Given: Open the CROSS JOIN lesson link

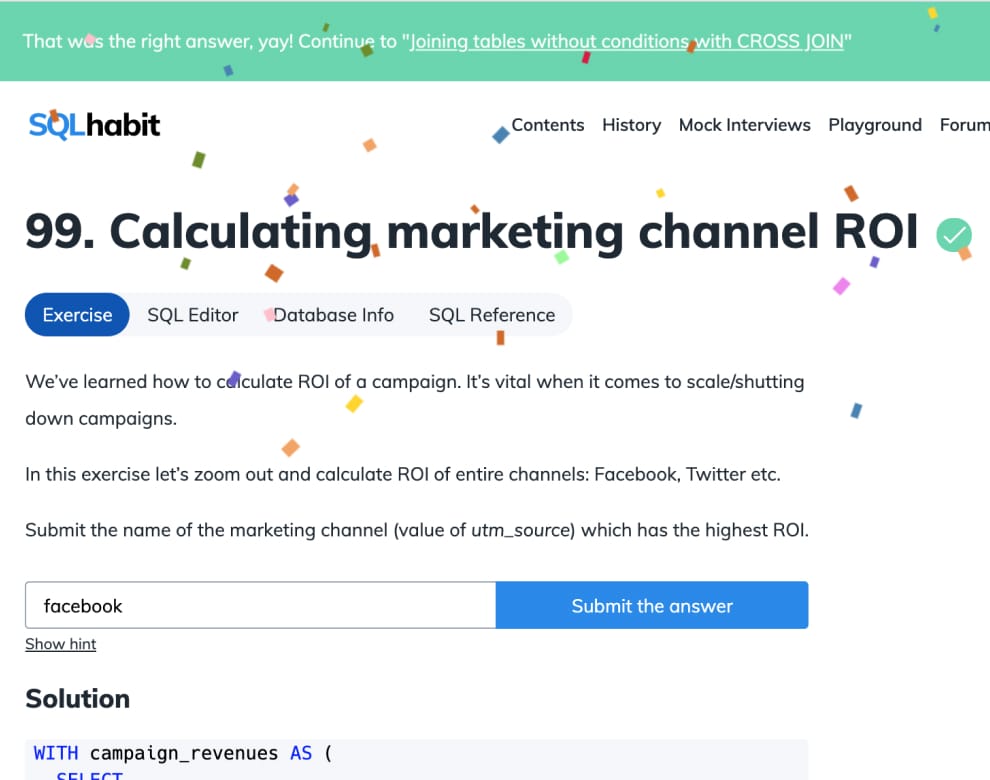Looking at the screenshot, I should click(627, 42).
